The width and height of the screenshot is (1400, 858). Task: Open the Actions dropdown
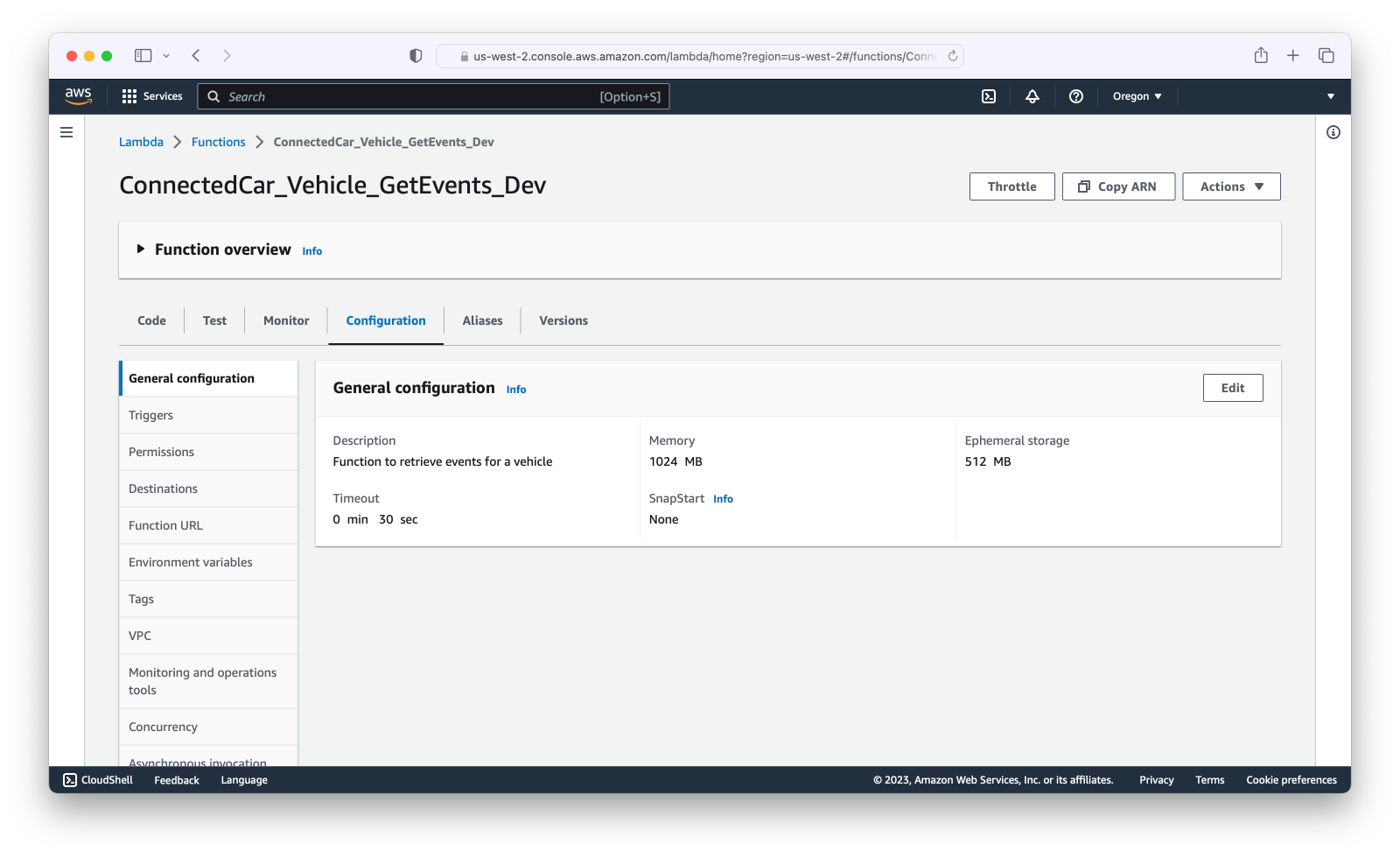[1231, 186]
